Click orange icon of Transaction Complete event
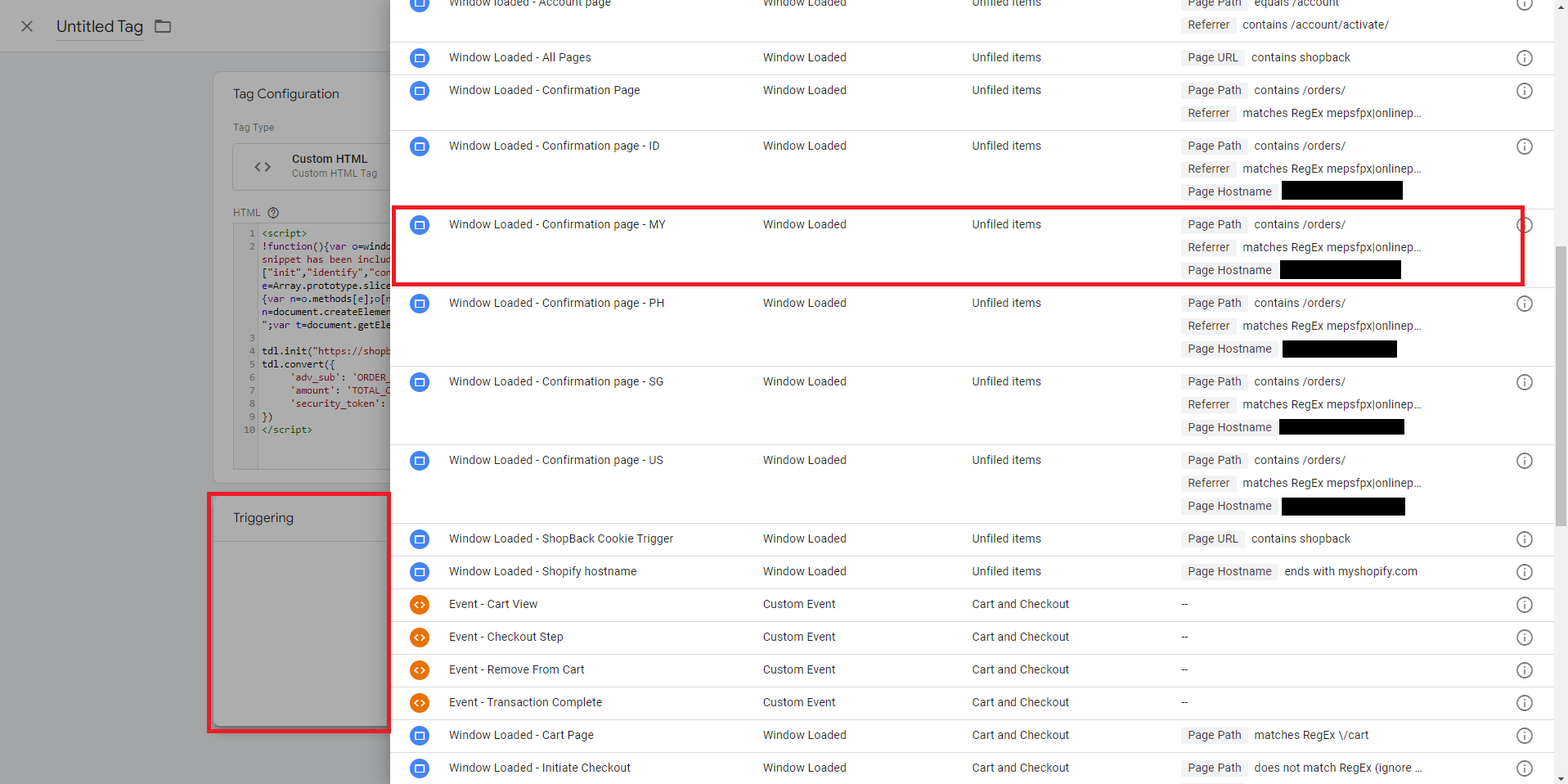Screen dimensions: 1568x784 tap(420, 703)
